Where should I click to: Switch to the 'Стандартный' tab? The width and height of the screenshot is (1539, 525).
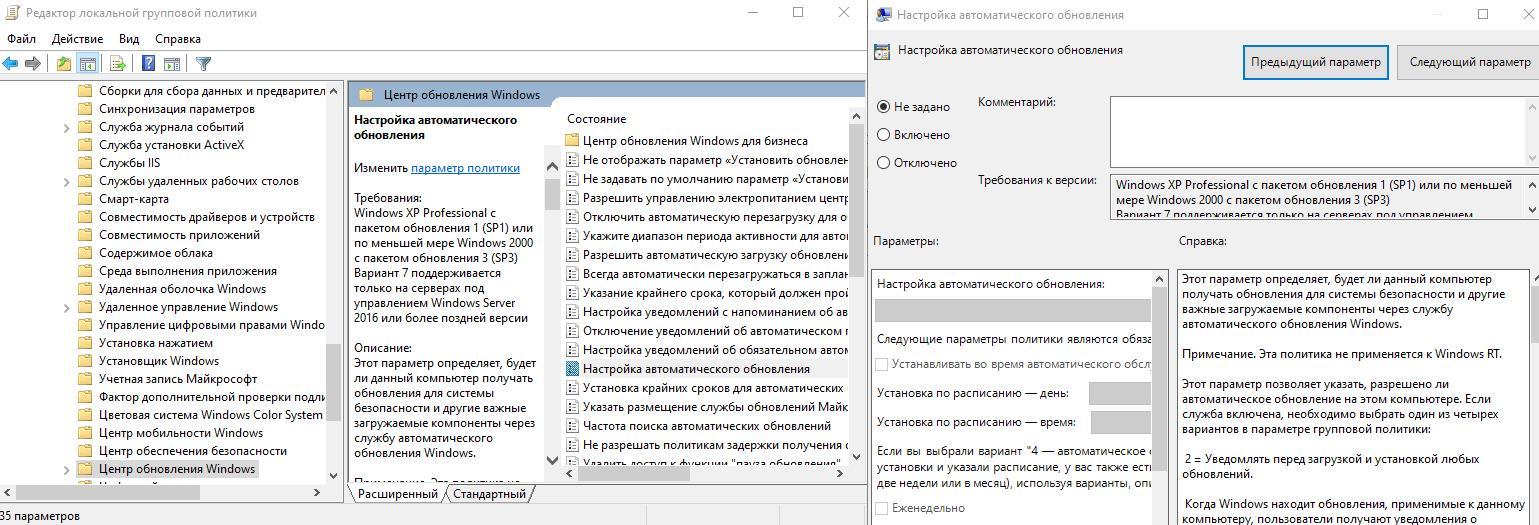point(489,494)
